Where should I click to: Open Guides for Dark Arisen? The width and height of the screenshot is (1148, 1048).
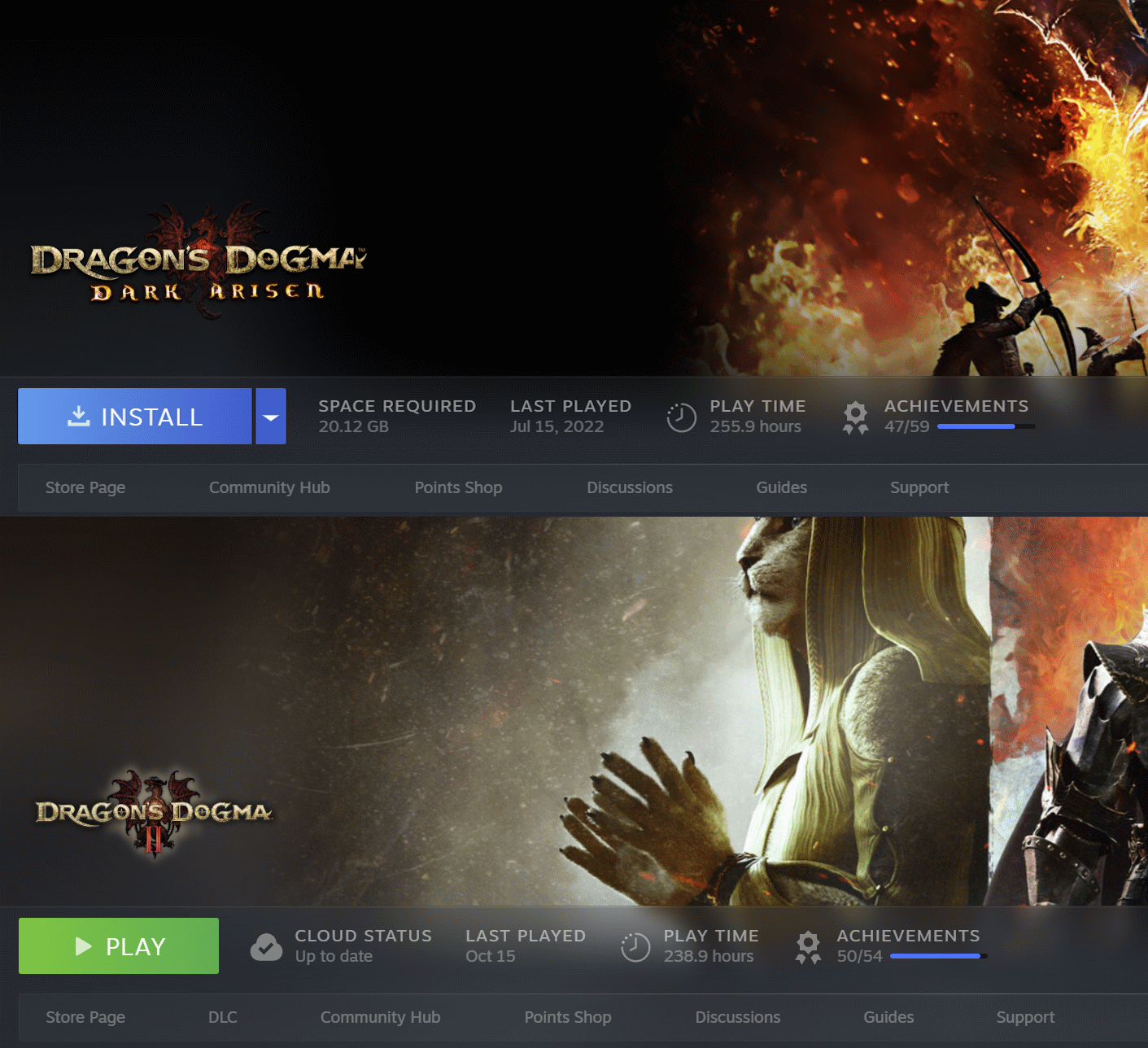[782, 487]
